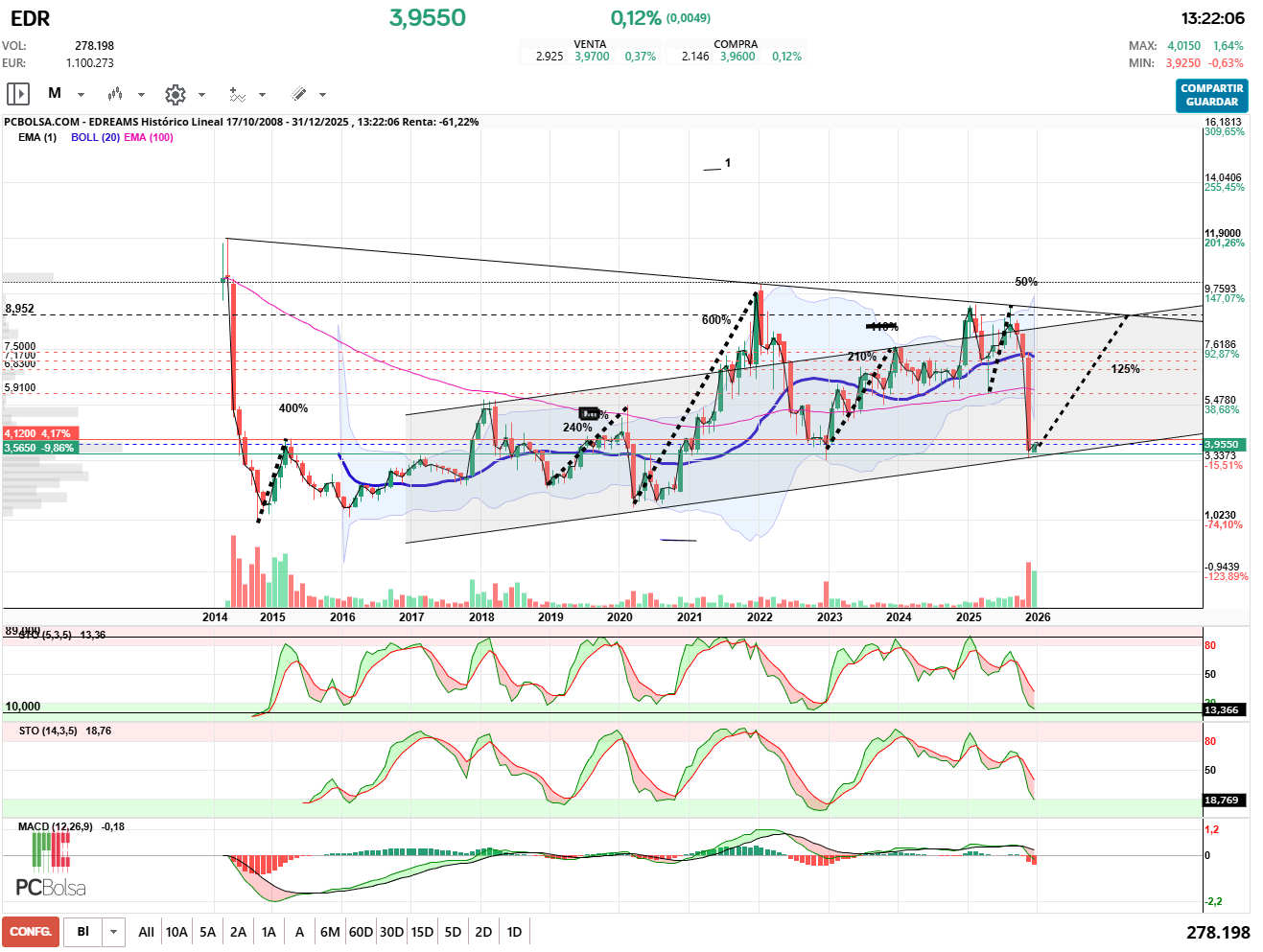The height and width of the screenshot is (952, 1263).
Task: Toggle the EMA (100) indicator label
Action: (x=149, y=137)
